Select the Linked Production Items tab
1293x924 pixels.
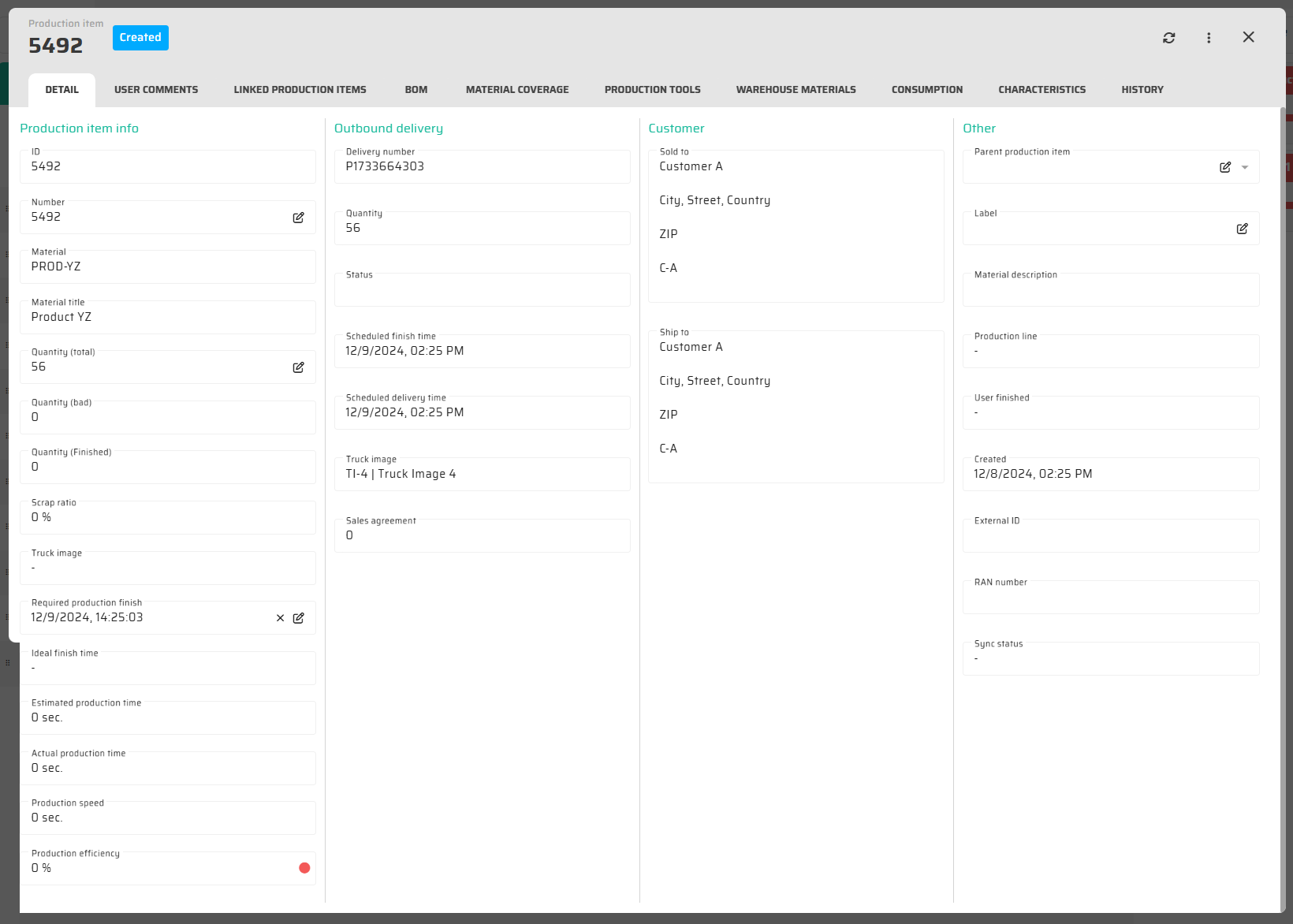coord(300,90)
